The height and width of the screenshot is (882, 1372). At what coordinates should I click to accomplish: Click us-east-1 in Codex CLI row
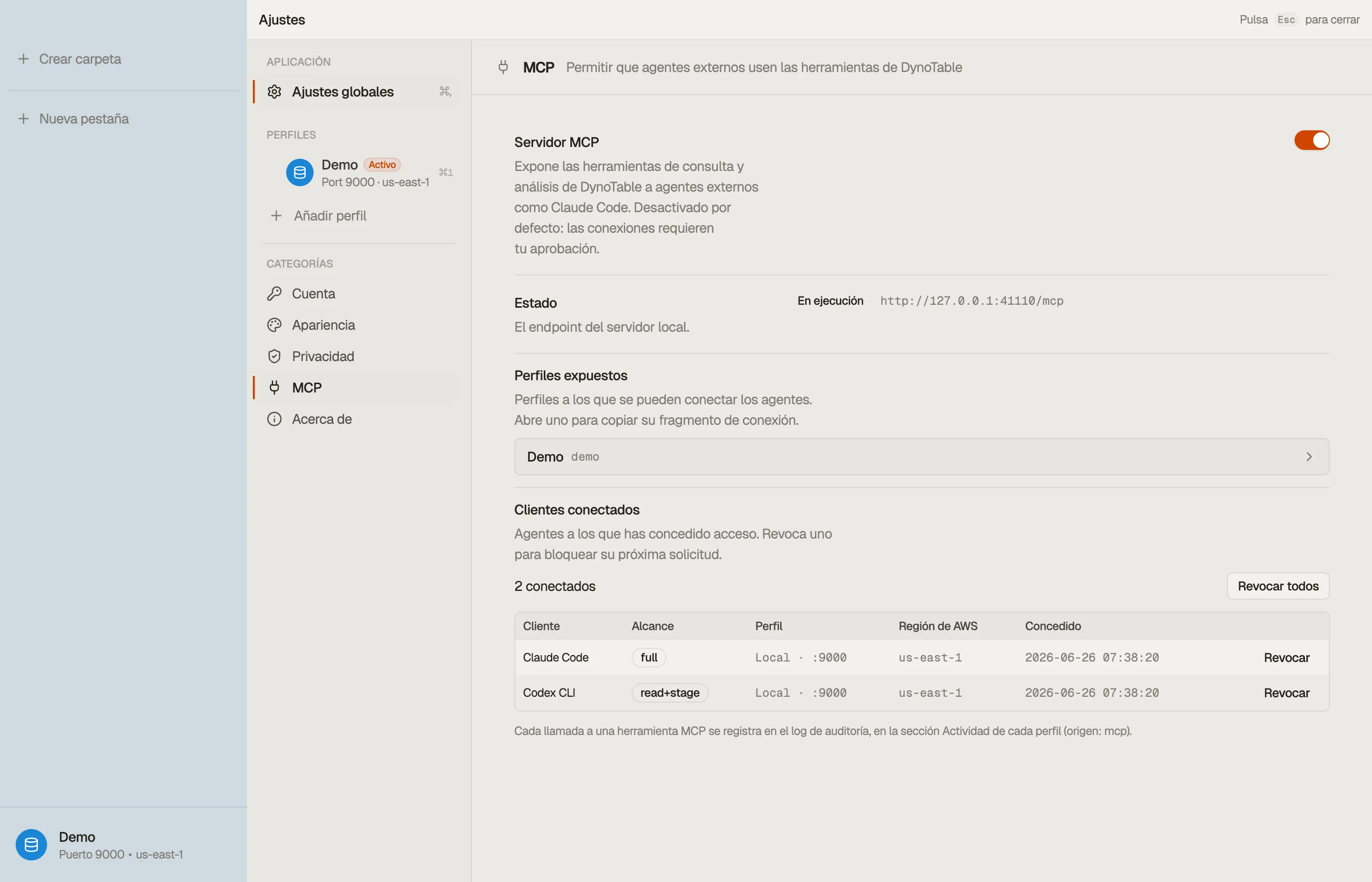coord(930,693)
